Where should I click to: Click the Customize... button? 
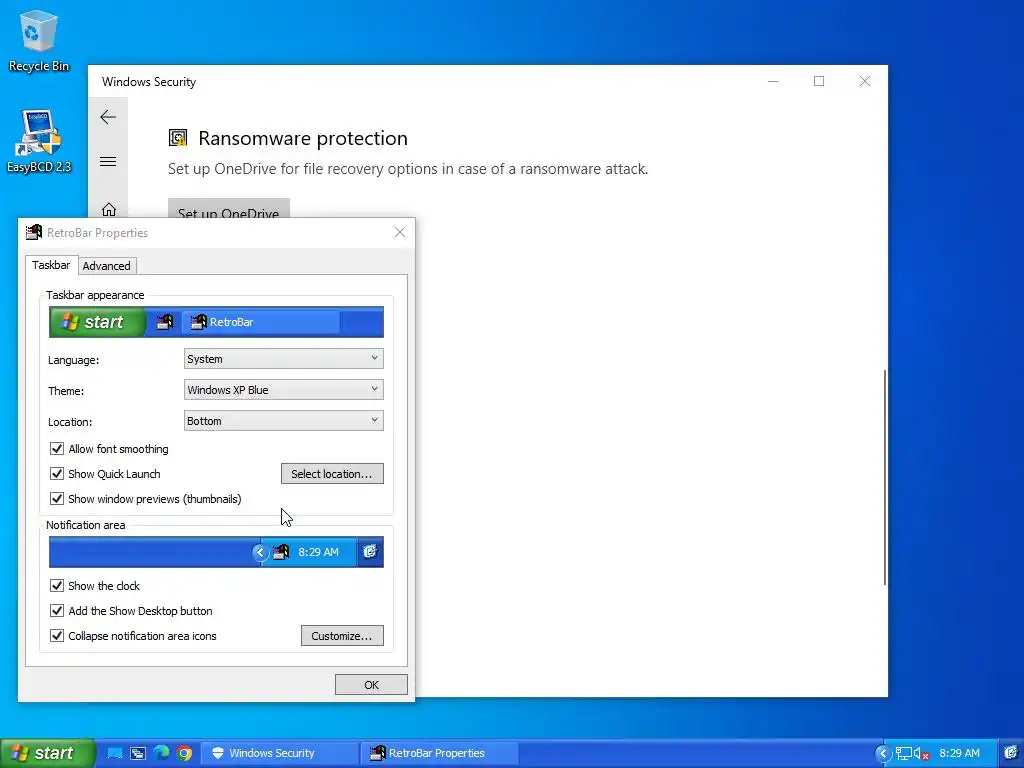coord(342,635)
